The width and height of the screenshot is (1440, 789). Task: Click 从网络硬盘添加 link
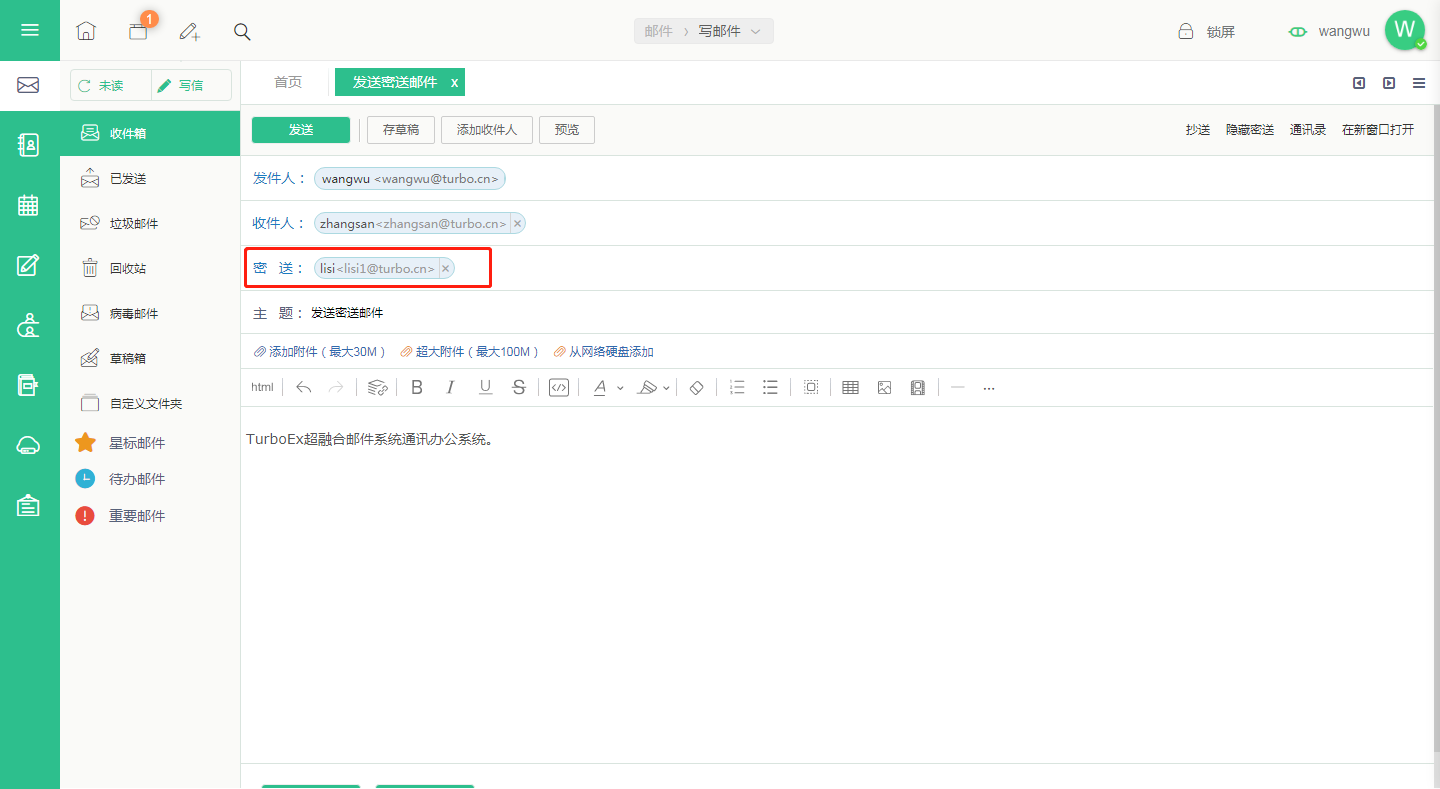(x=604, y=352)
